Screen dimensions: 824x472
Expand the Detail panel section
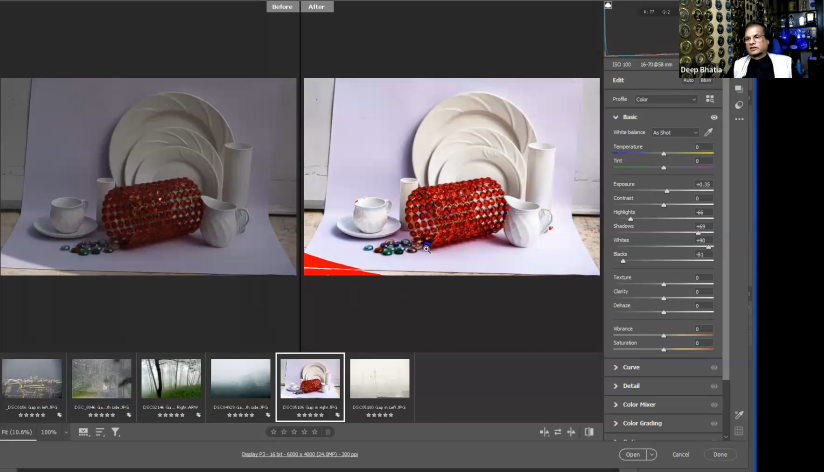pyautogui.click(x=631, y=386)
